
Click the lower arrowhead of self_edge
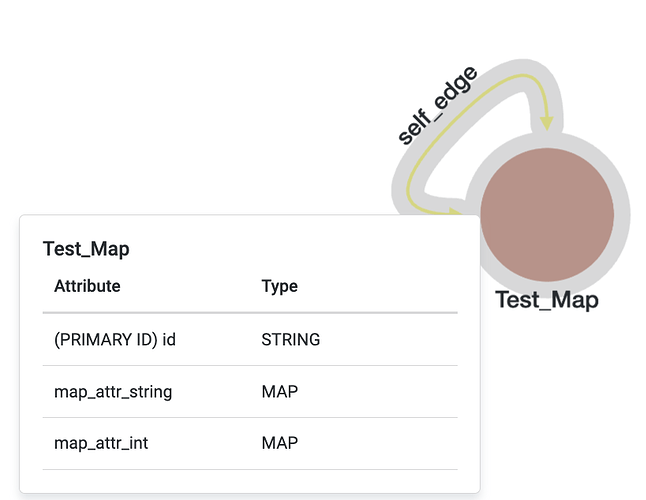(455, 211)
